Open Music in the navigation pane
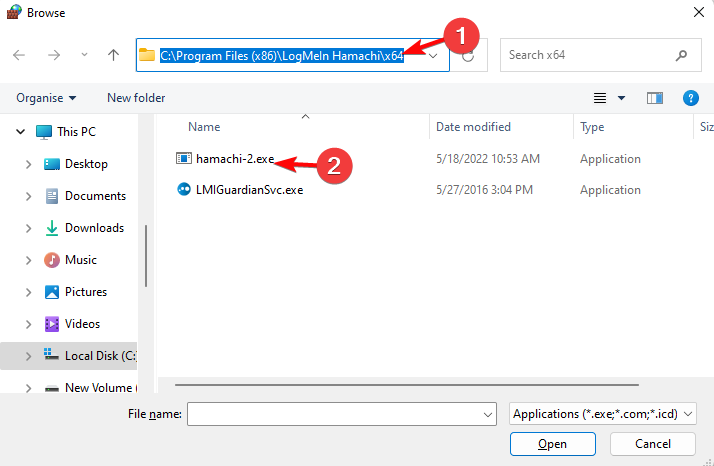This screenshot has height=466, width=714. (x=81, y=260)
